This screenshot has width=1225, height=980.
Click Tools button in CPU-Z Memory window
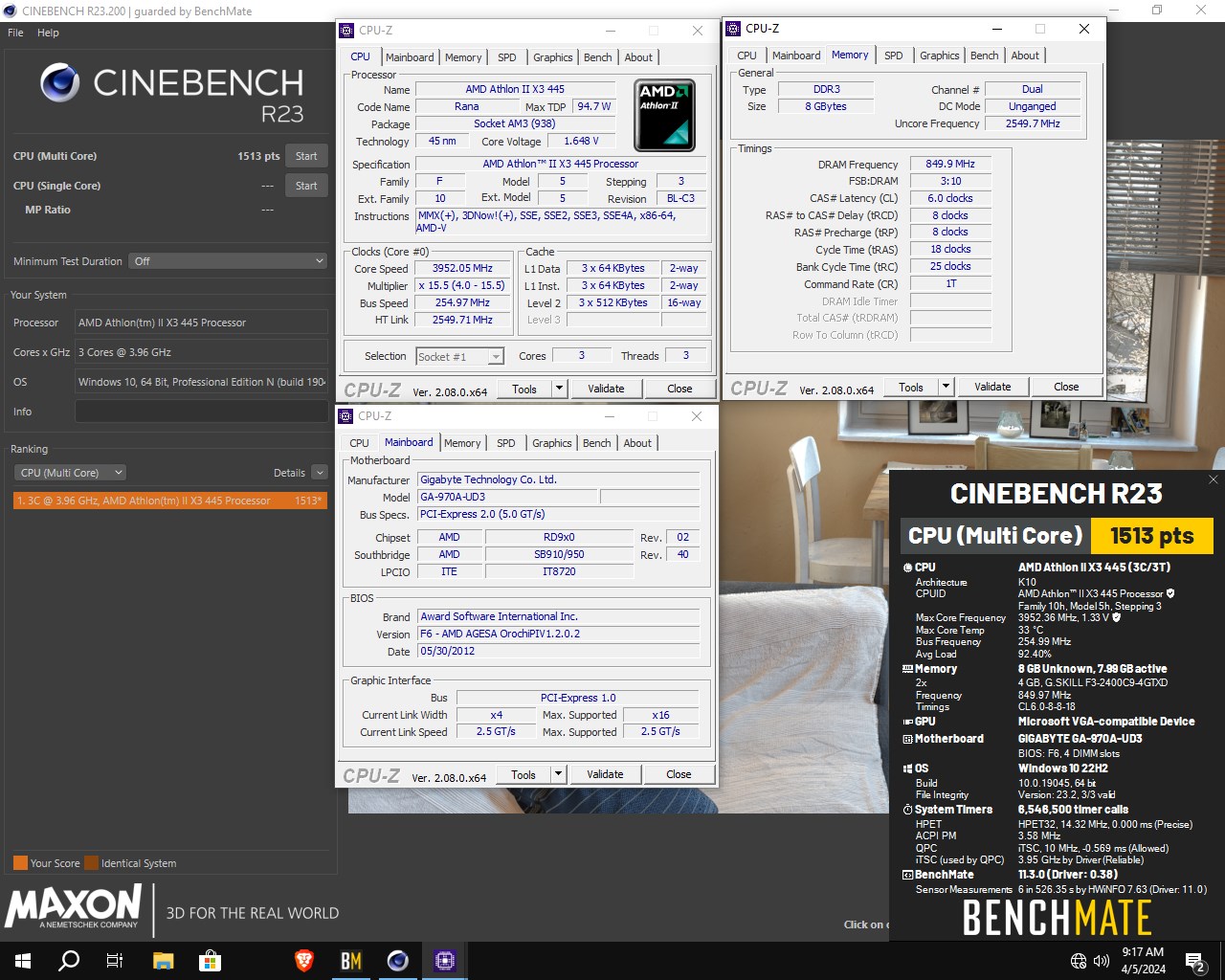(x=911, y=387)
